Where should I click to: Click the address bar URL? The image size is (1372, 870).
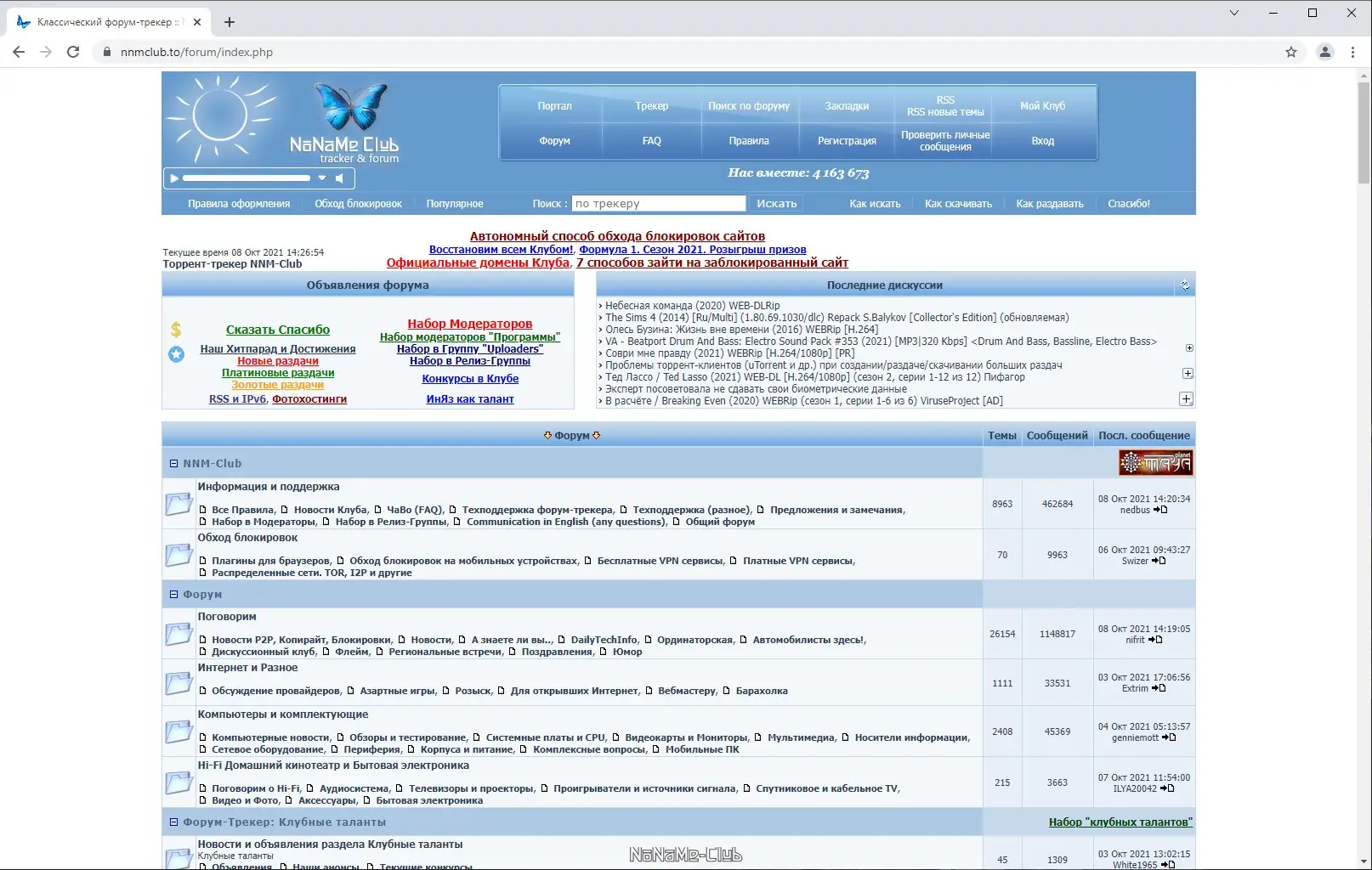[x=196, y=52]
